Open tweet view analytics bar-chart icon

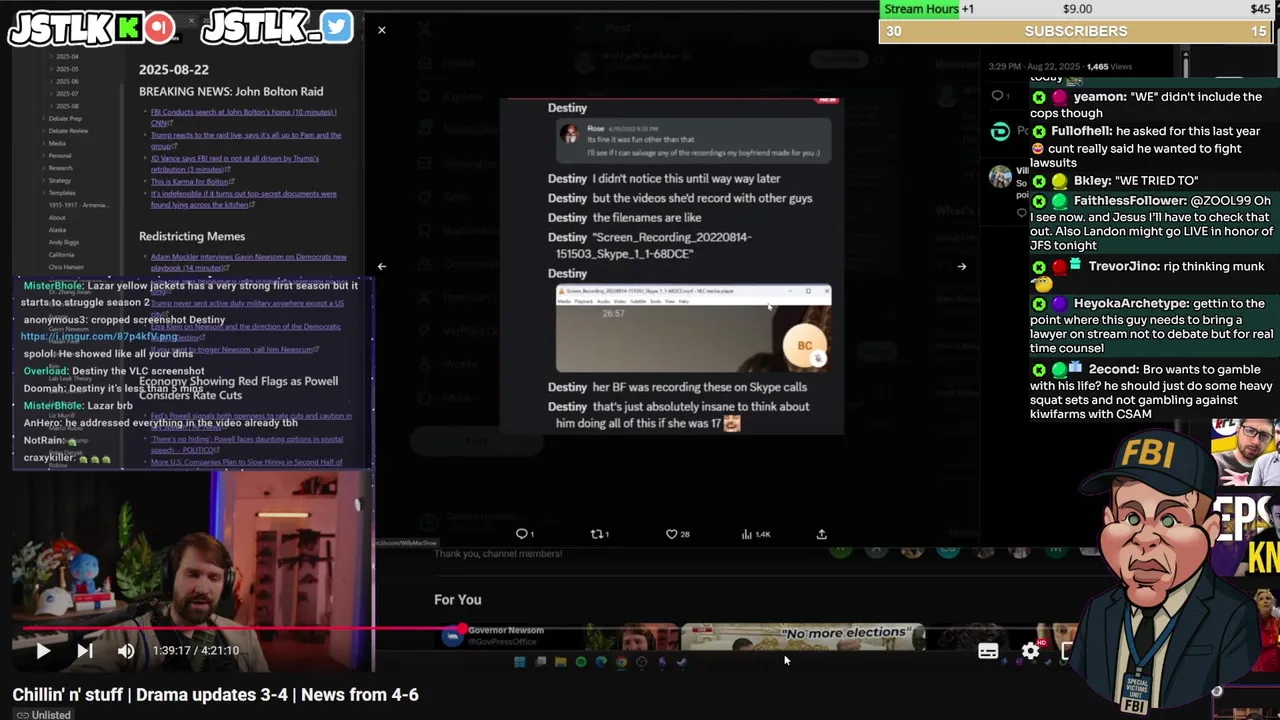click(746, 534)
